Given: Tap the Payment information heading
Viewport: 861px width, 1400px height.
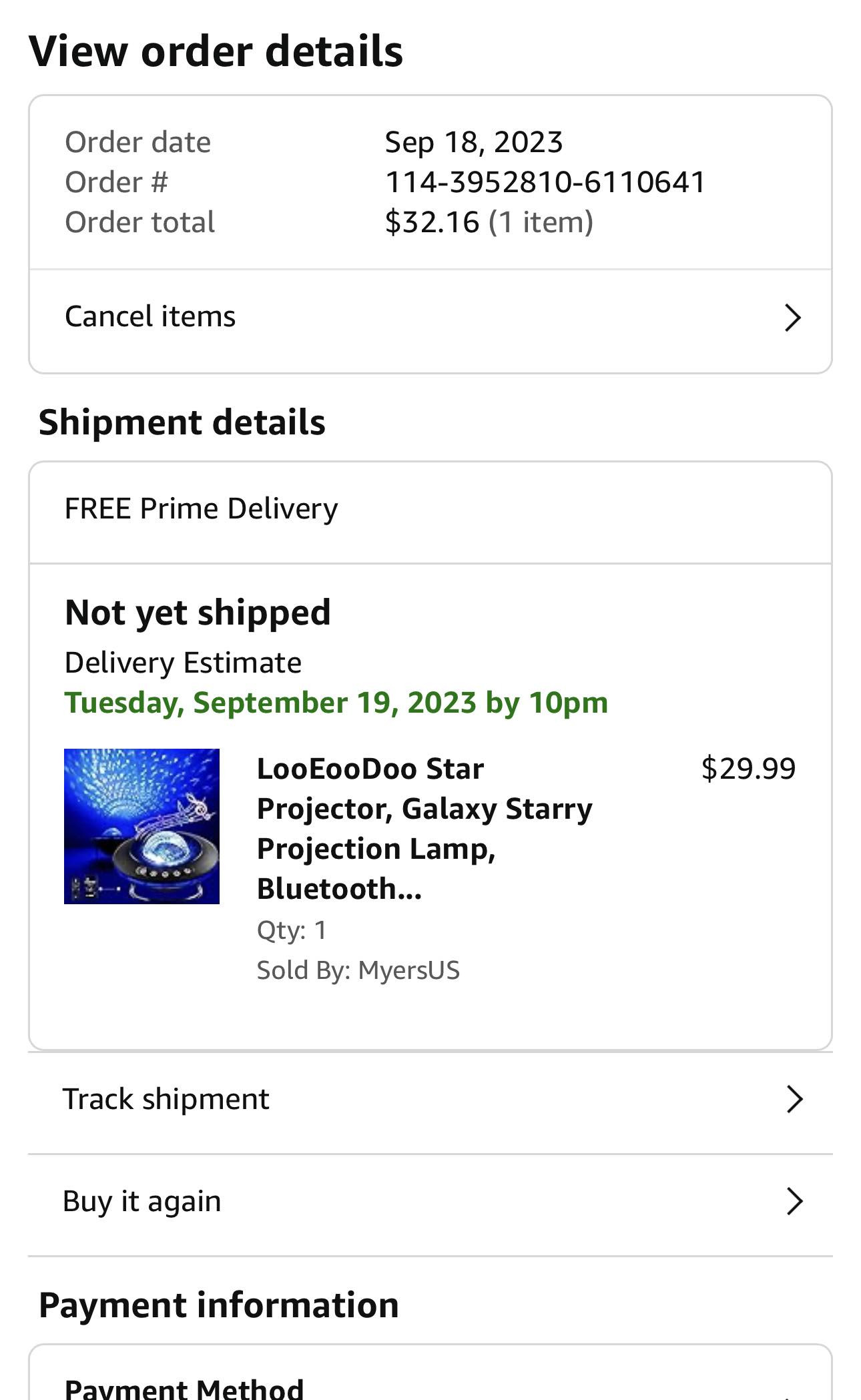Looking at the screenshot, I should coord(219,1305).
